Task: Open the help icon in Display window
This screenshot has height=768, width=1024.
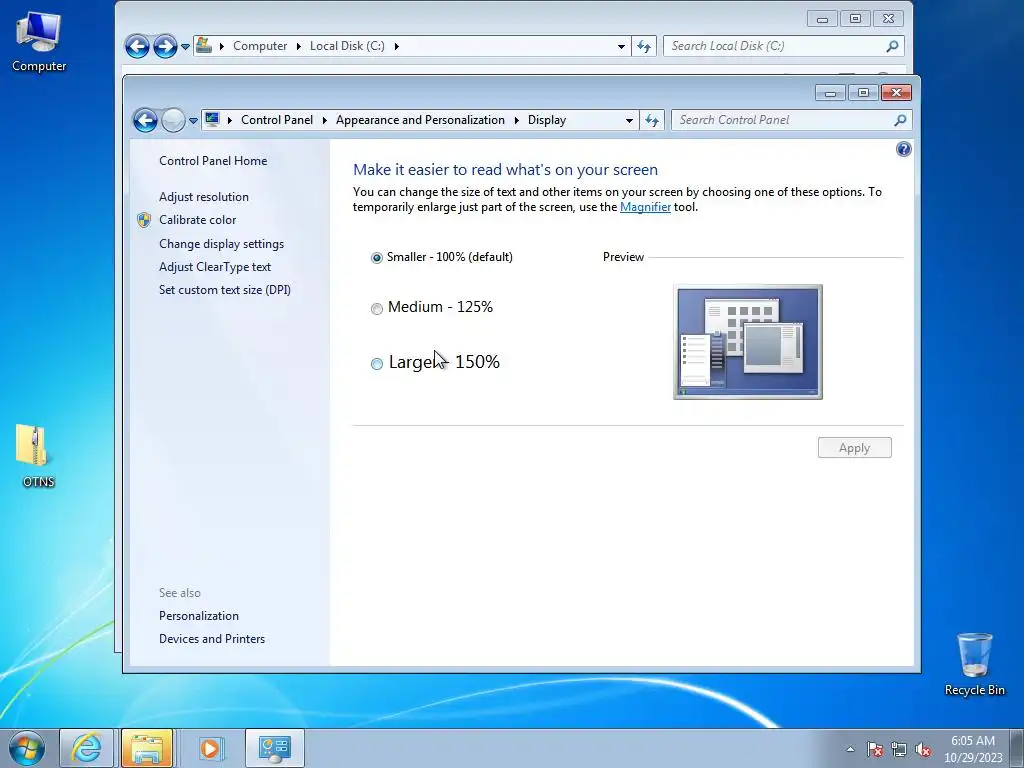Action: coord(903,150)
